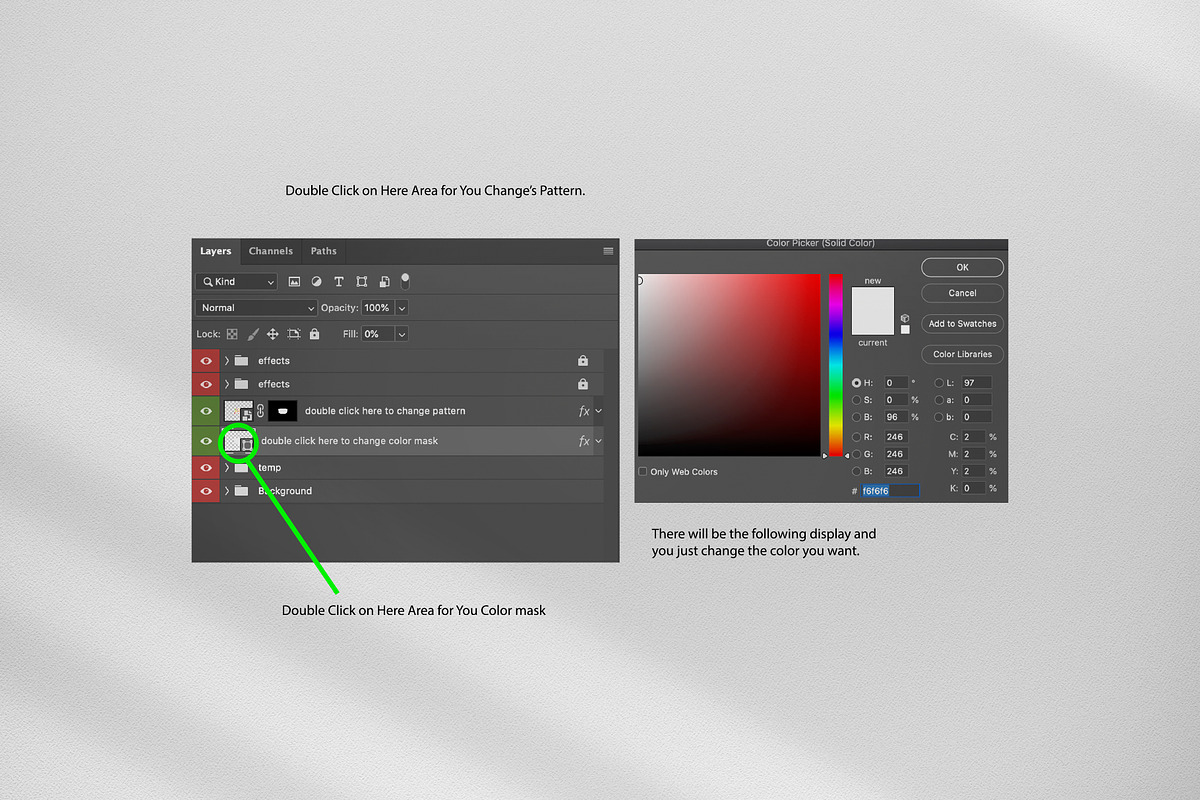Click the Fill 0% value field

[377, 334]
